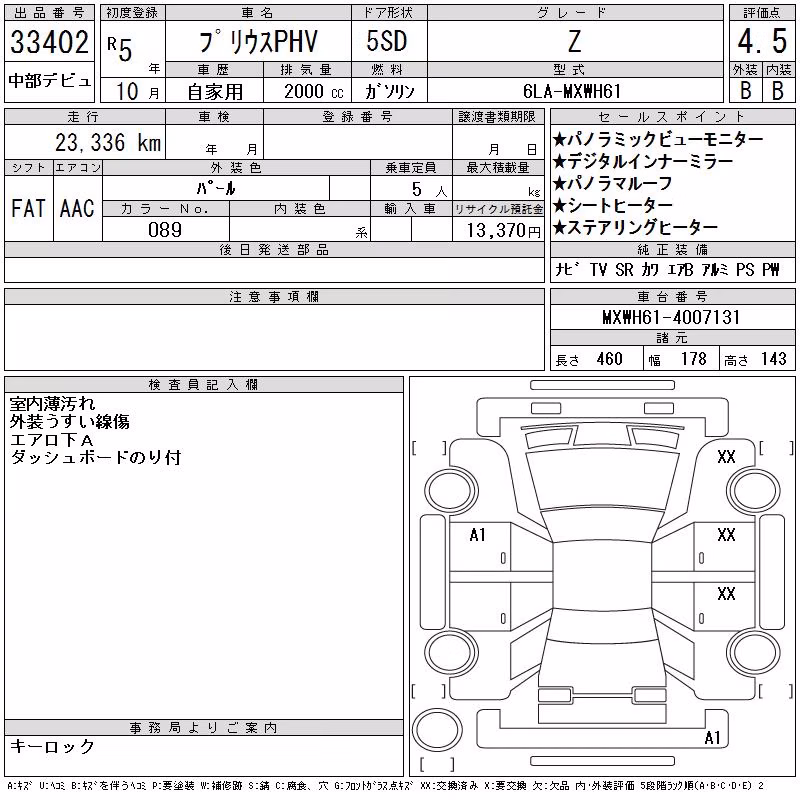Click the lot number 33402
The height and width of the screenshot is (800, 800).
[49, 42]
